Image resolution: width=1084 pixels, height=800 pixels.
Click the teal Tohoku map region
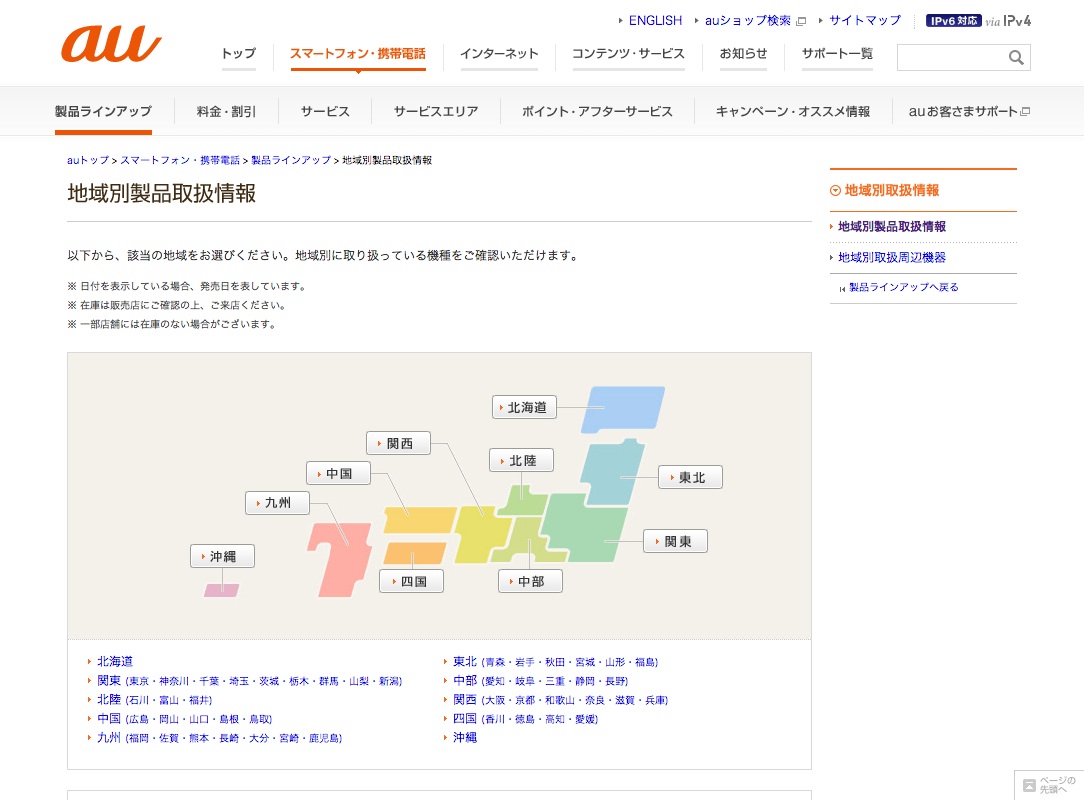(x=612, y=472)
